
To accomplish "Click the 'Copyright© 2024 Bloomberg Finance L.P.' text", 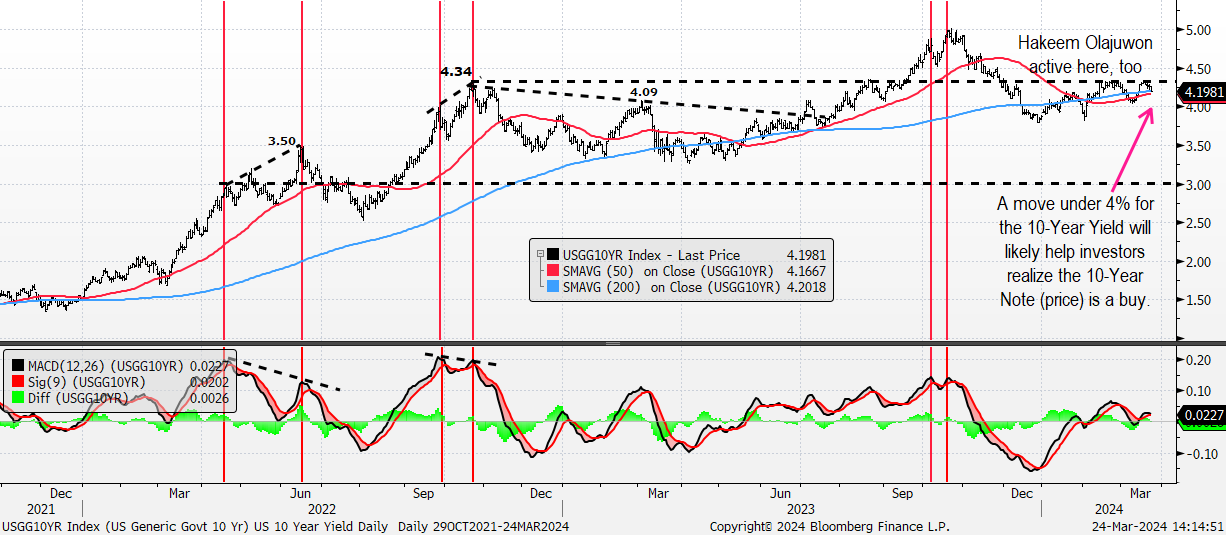I will coord(829,526).
